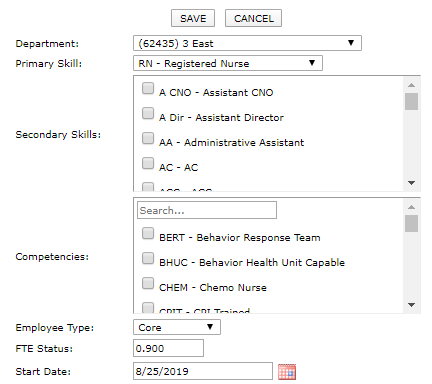Focus the competencies Search field
432x384 pixels.
207,210
